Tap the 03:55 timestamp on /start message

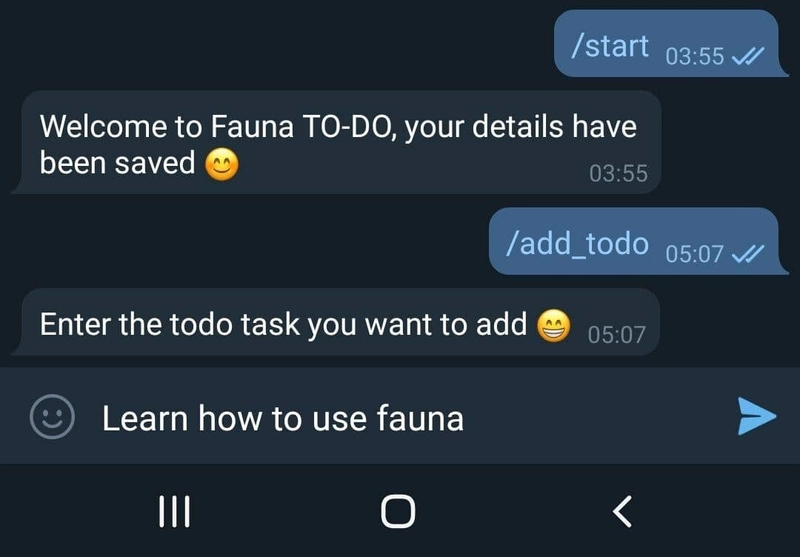[695, 56]
